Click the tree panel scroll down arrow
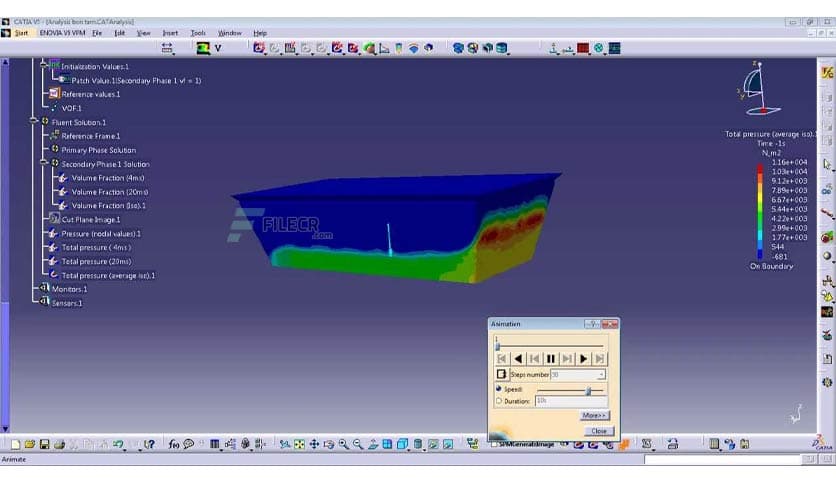The height and width of the screenshot is (484, 836). click(x=5, y=429)
